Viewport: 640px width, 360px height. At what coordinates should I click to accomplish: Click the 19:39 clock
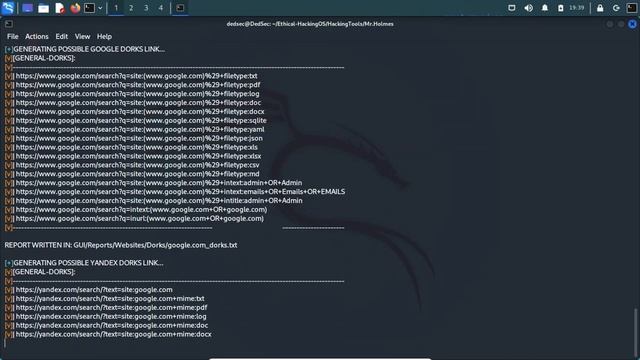(x=576, y=8)
